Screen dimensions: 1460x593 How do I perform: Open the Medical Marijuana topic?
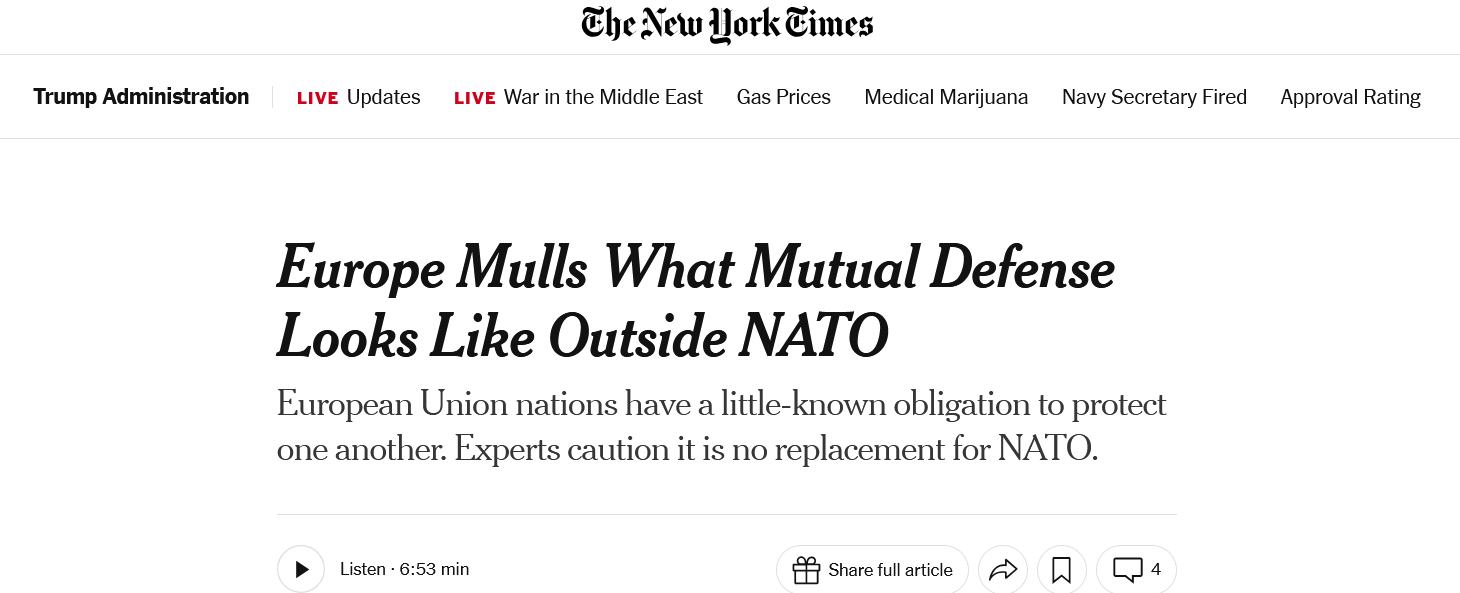point(946,97)
